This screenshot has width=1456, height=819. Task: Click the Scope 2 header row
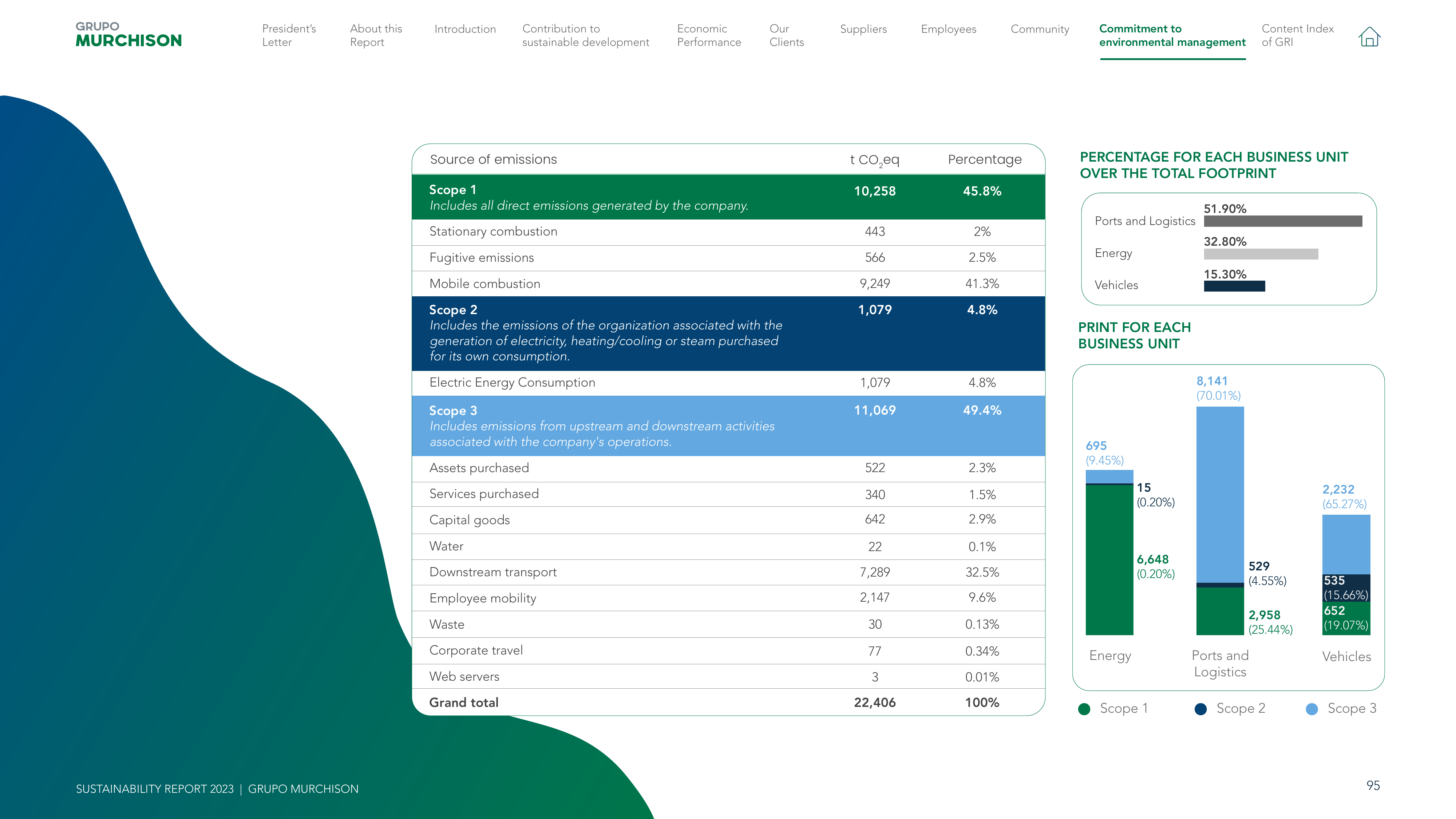click(728, 333)
